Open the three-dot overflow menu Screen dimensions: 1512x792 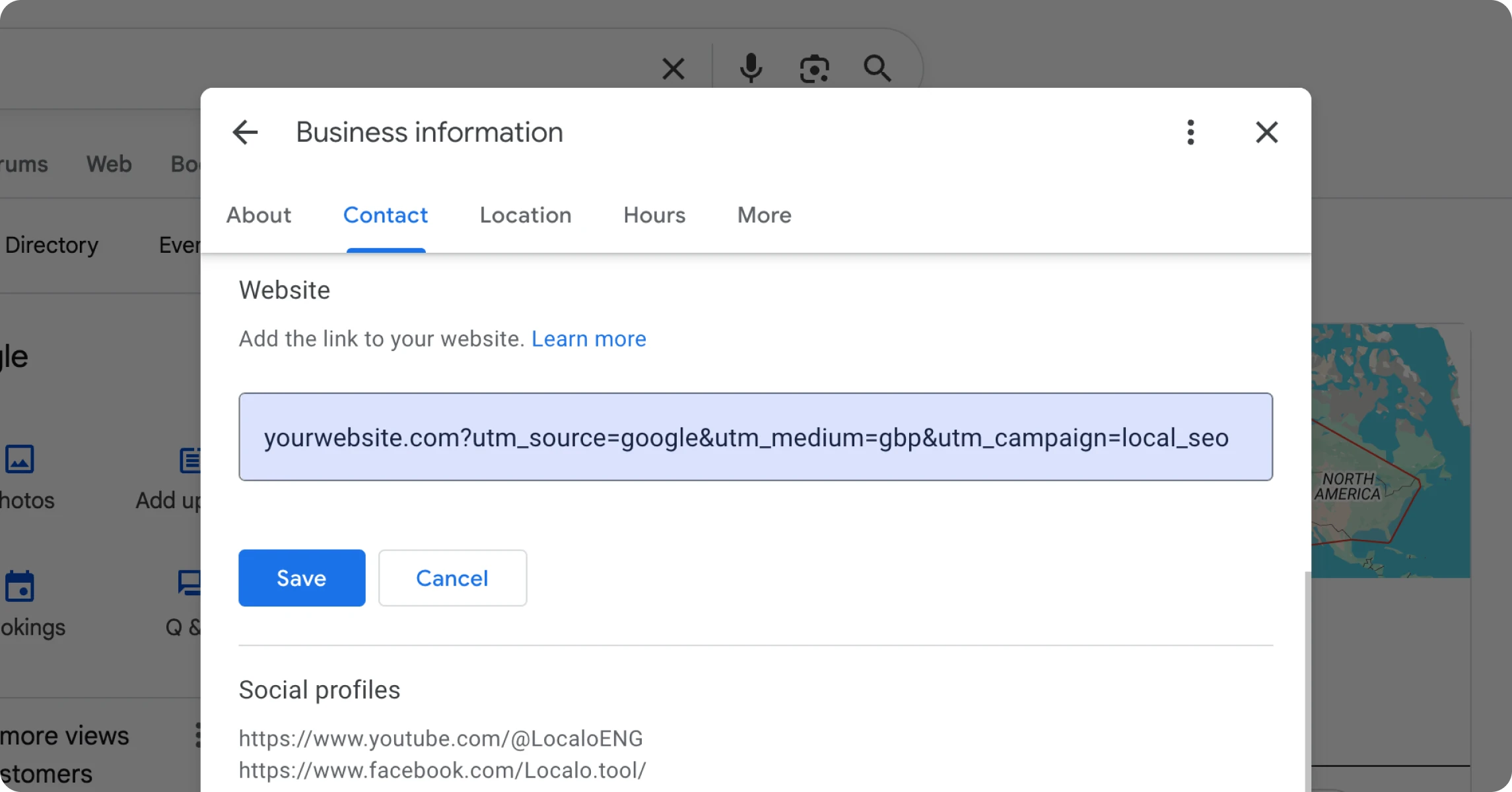tap(1190, 132)
